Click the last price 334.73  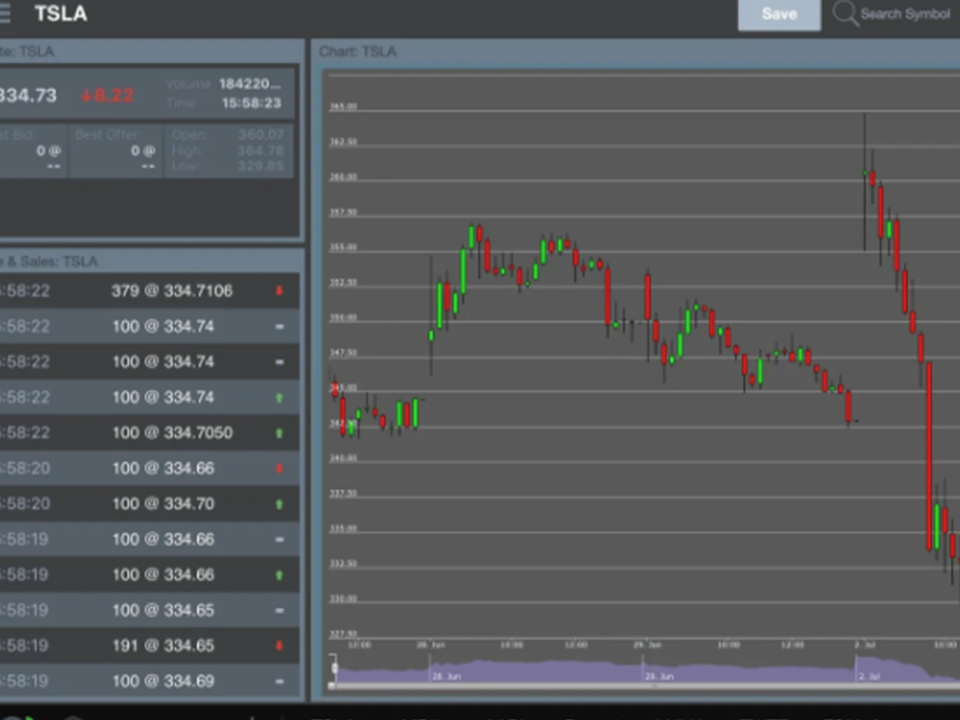pyautogui.click(x=28, y=96)
